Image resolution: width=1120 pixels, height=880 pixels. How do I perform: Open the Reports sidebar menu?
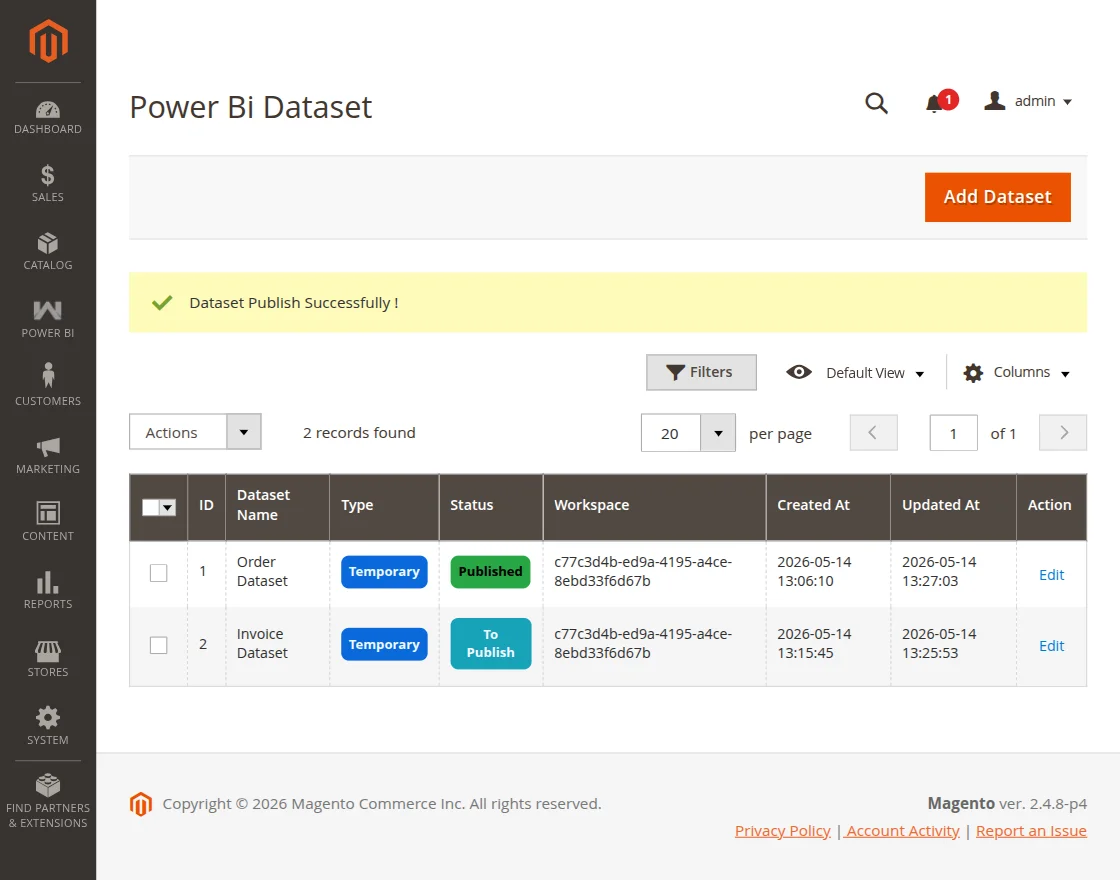tap(48, 591)
